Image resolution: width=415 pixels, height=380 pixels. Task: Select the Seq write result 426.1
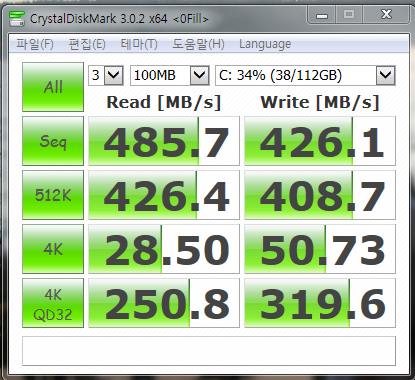click(x=320, y=141)
